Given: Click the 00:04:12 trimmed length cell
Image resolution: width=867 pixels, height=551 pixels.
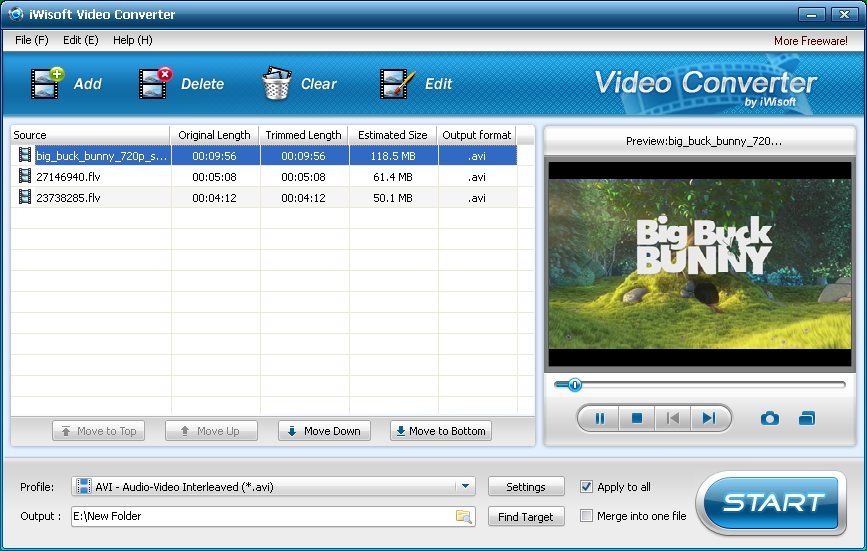Looking at the screenshot, I should tap(304, 198).
